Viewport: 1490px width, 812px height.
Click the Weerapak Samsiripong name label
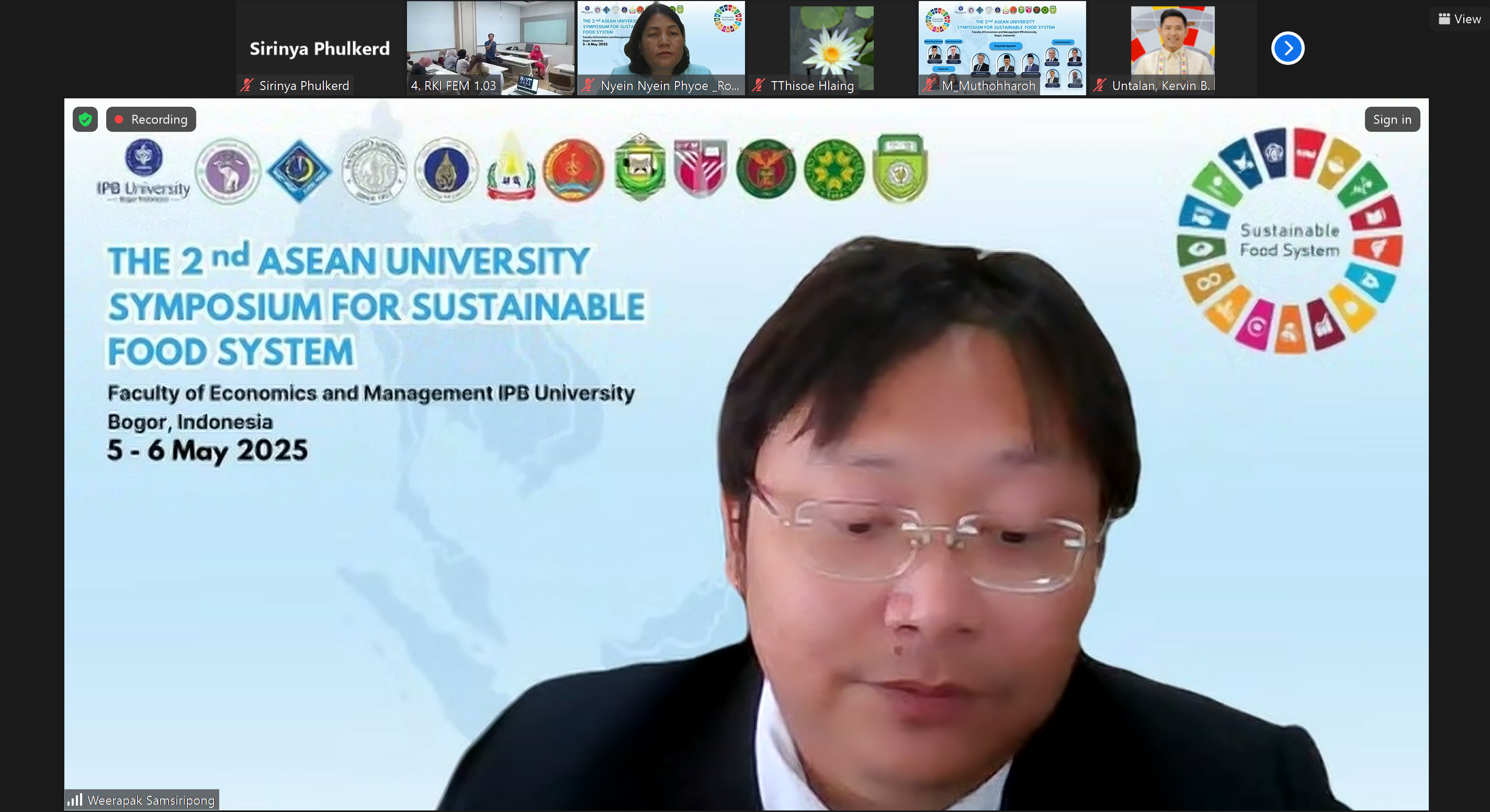(x=151, y=800)
